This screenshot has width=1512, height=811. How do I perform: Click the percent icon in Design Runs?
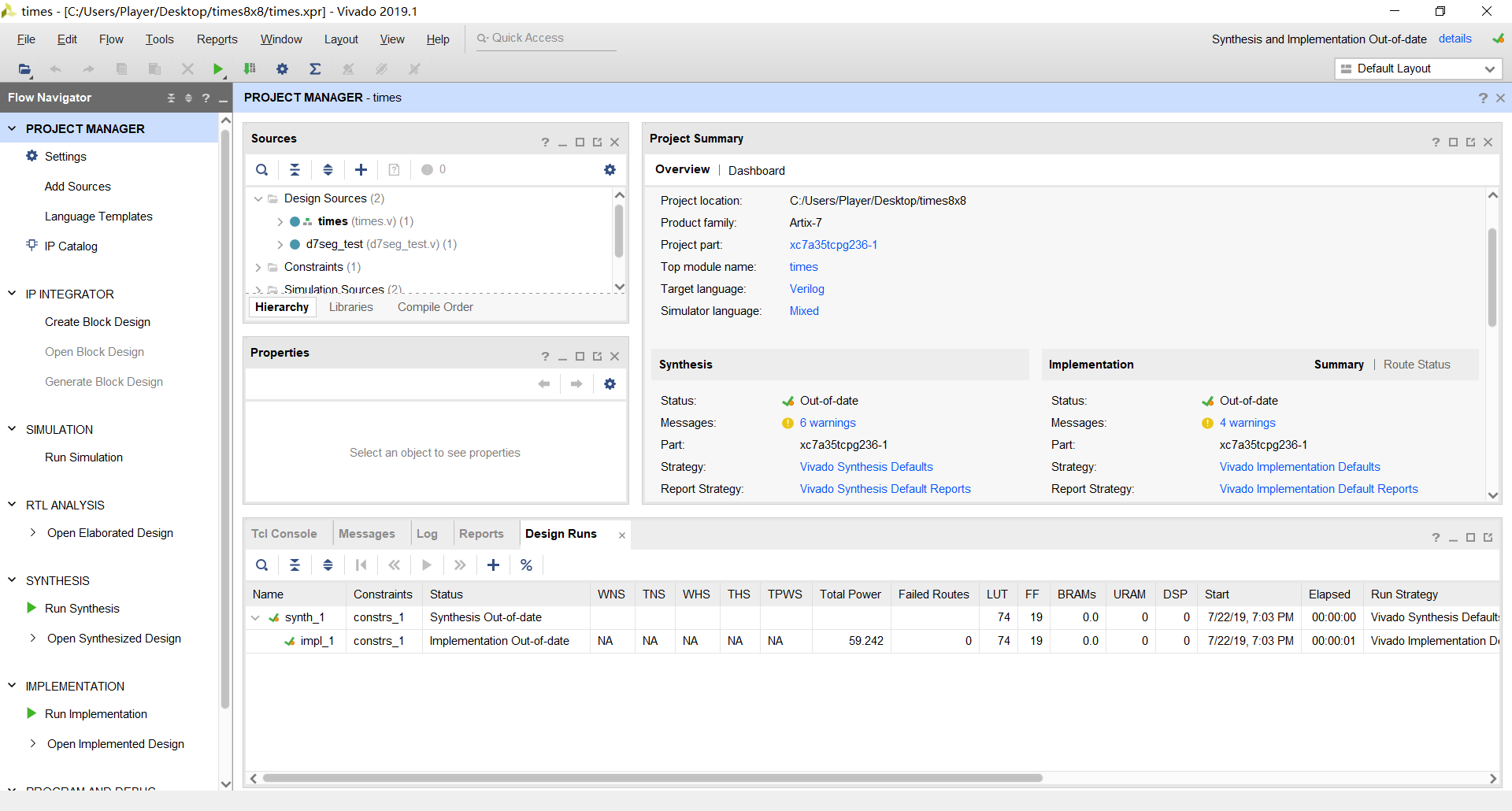pyautogui.click(x=526, y=565)
